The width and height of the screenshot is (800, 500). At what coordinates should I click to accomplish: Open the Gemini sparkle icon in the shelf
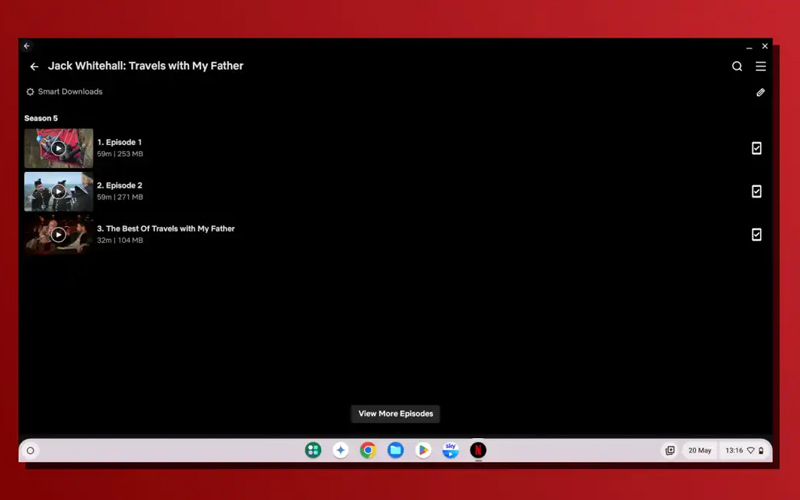coord(340,450)
